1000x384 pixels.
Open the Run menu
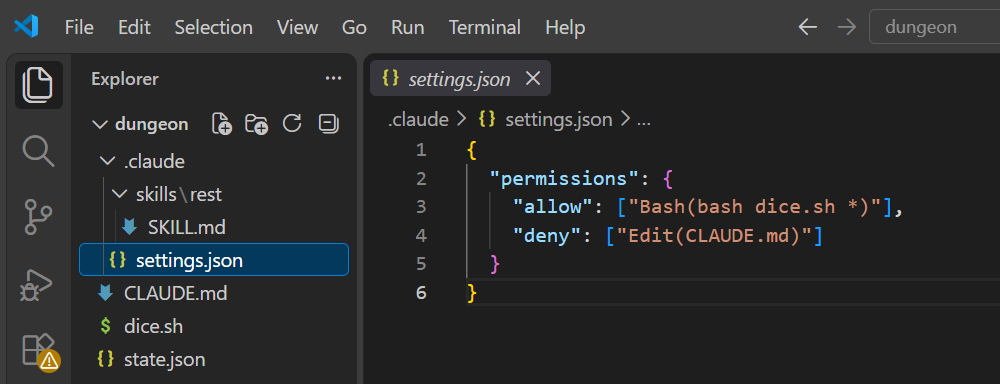click(x=408, y=27)
